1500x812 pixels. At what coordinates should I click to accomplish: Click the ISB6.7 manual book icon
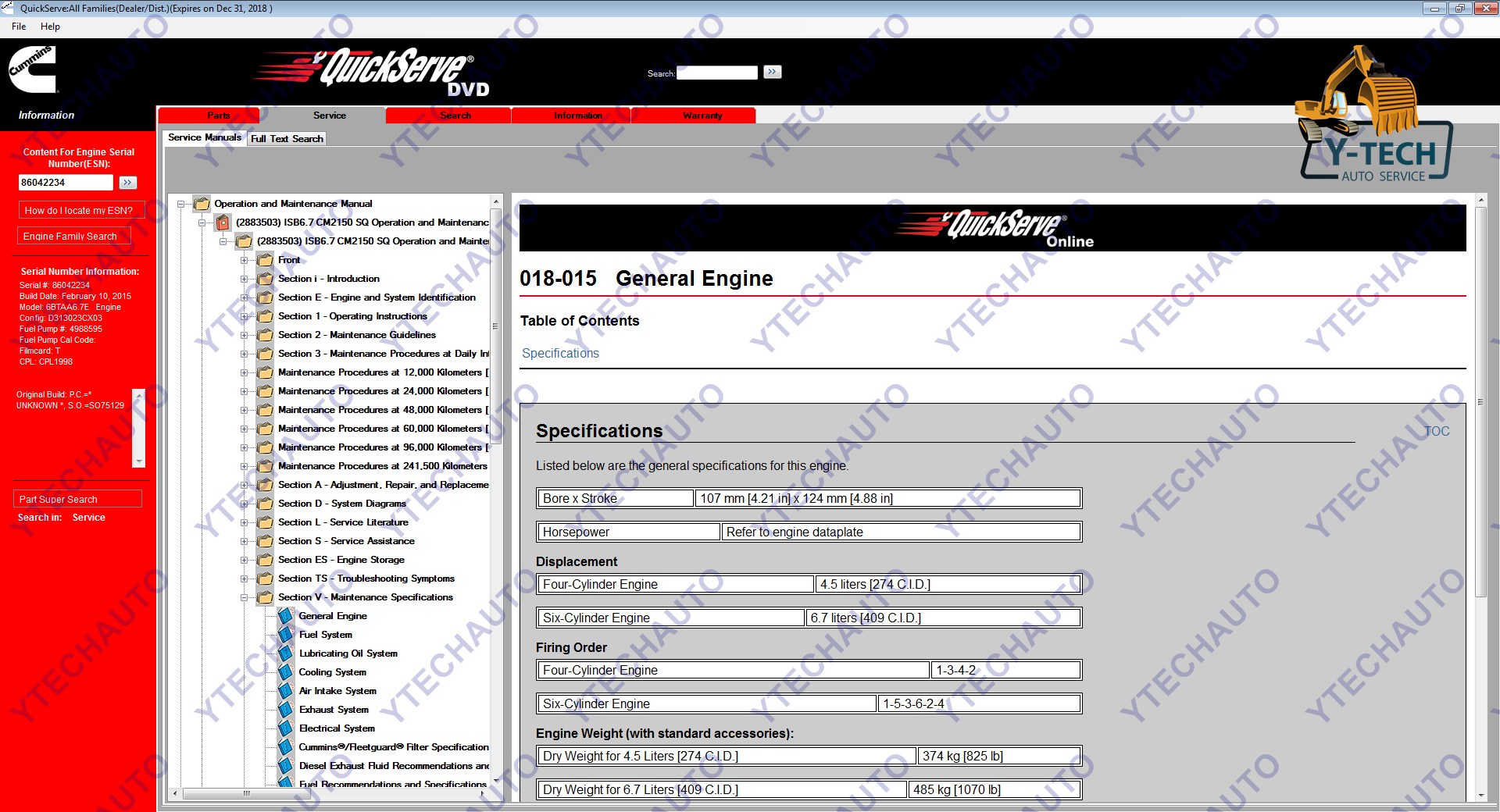coord(223,223)
